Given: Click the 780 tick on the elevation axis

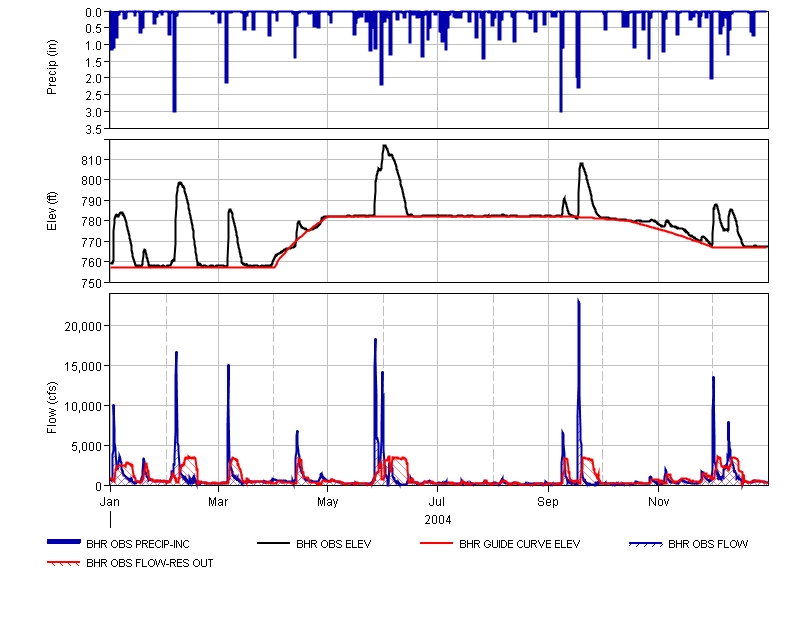Looking at the screenshot, I should [92, 222].
